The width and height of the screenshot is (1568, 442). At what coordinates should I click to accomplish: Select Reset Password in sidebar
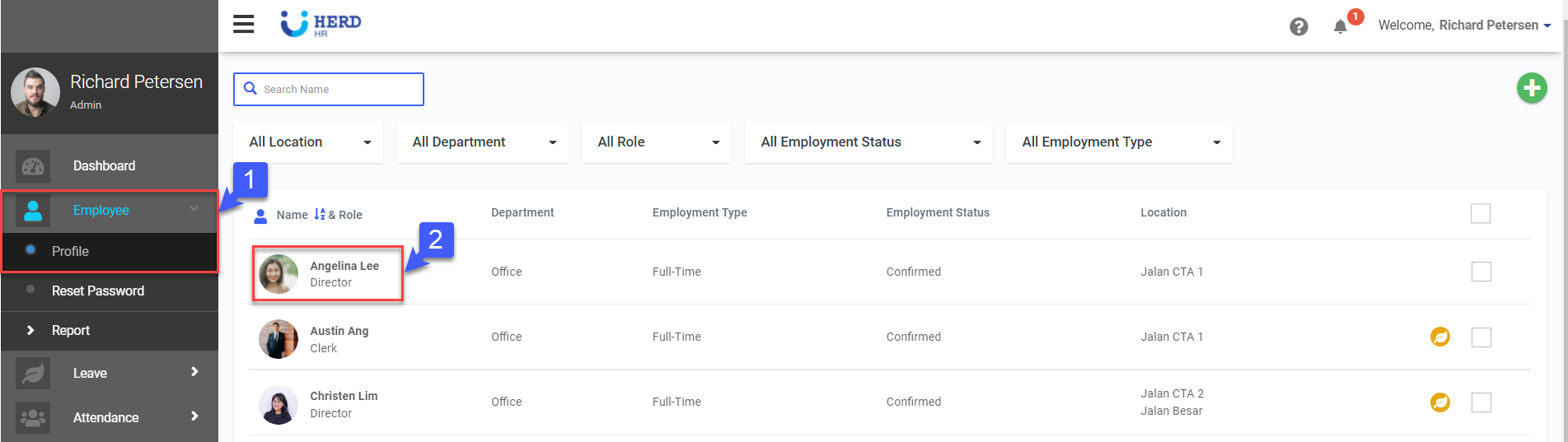(97, 291)
